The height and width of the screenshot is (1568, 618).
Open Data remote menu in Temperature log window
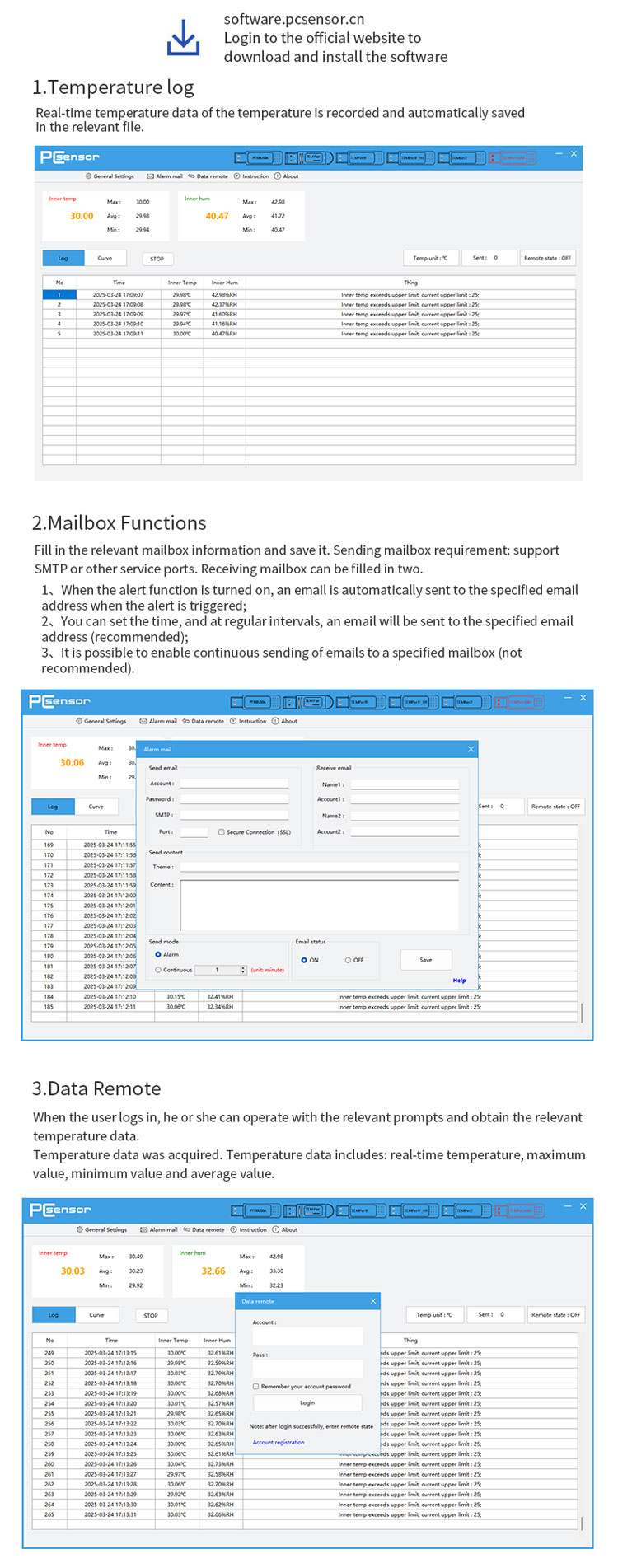(x=208, y=176)
